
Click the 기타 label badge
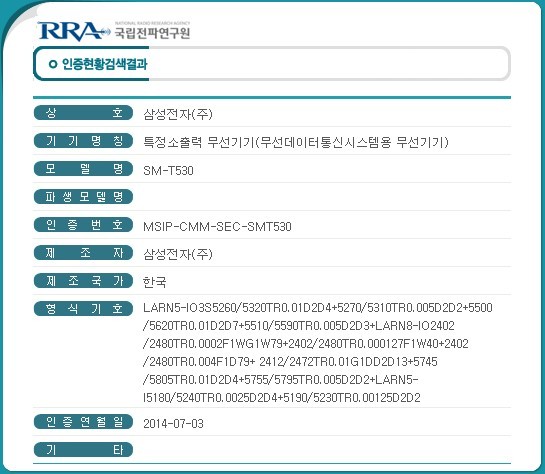[83, 450]
